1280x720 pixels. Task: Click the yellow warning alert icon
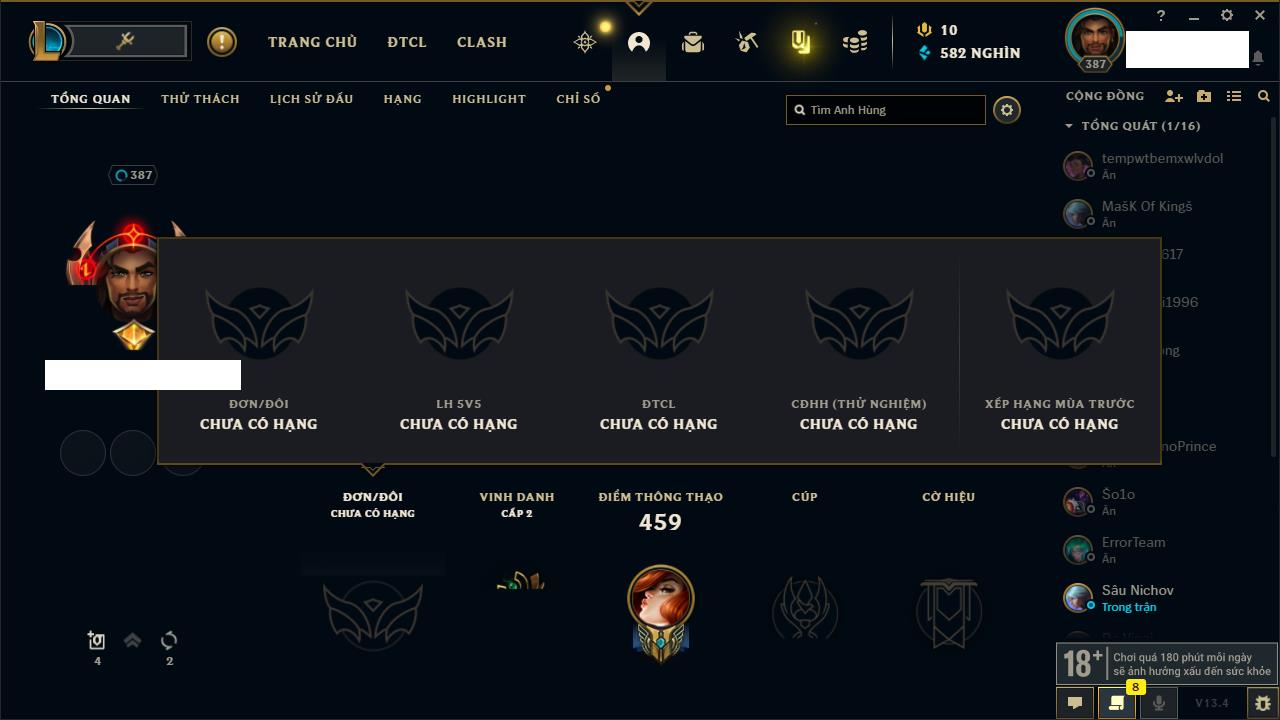[222, 42]
